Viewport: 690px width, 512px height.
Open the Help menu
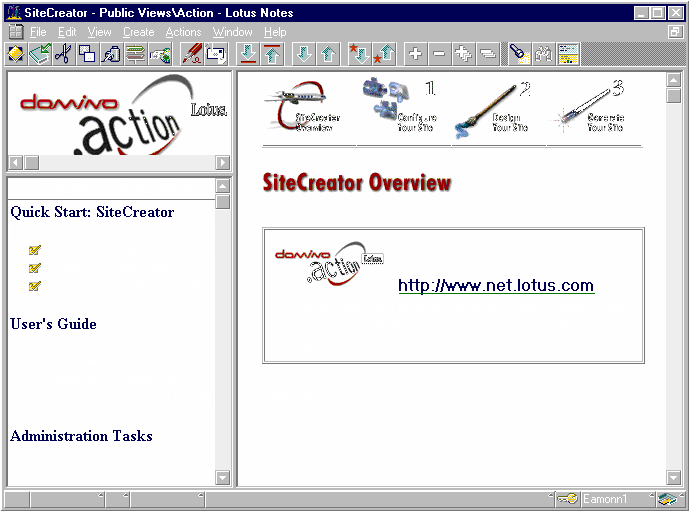tap(275, 32)
